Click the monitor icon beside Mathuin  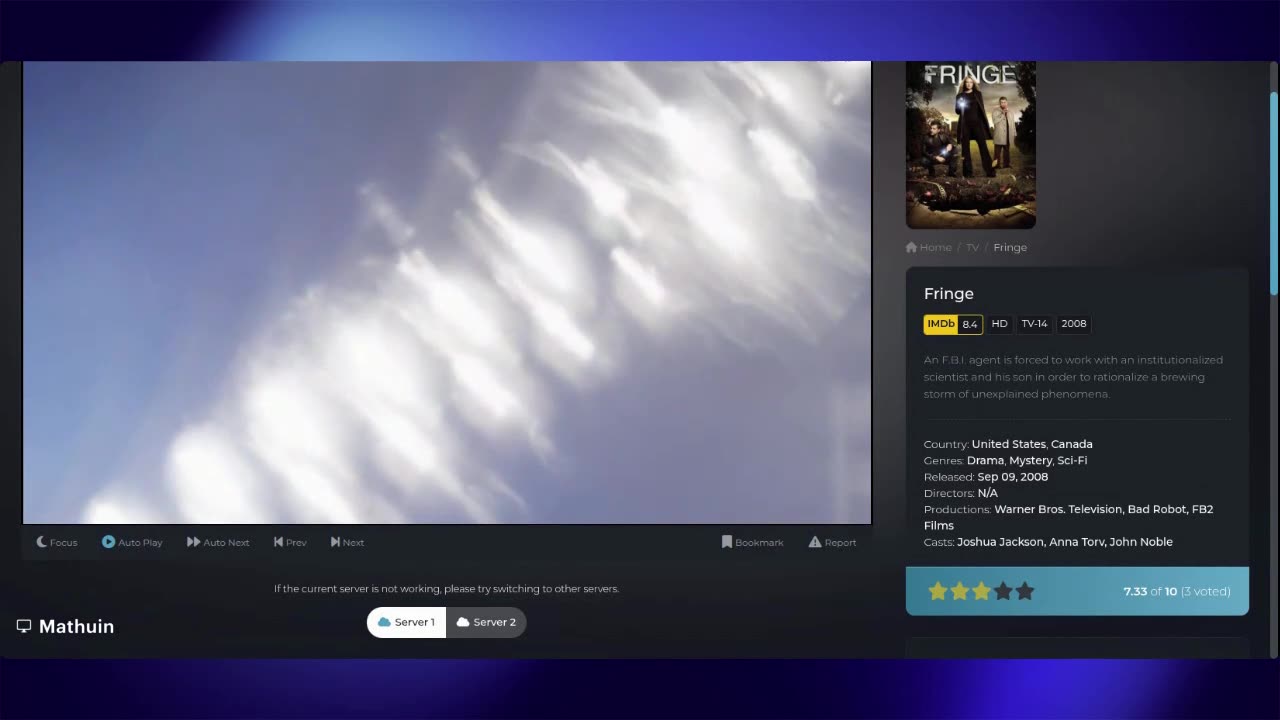[24, 626]
